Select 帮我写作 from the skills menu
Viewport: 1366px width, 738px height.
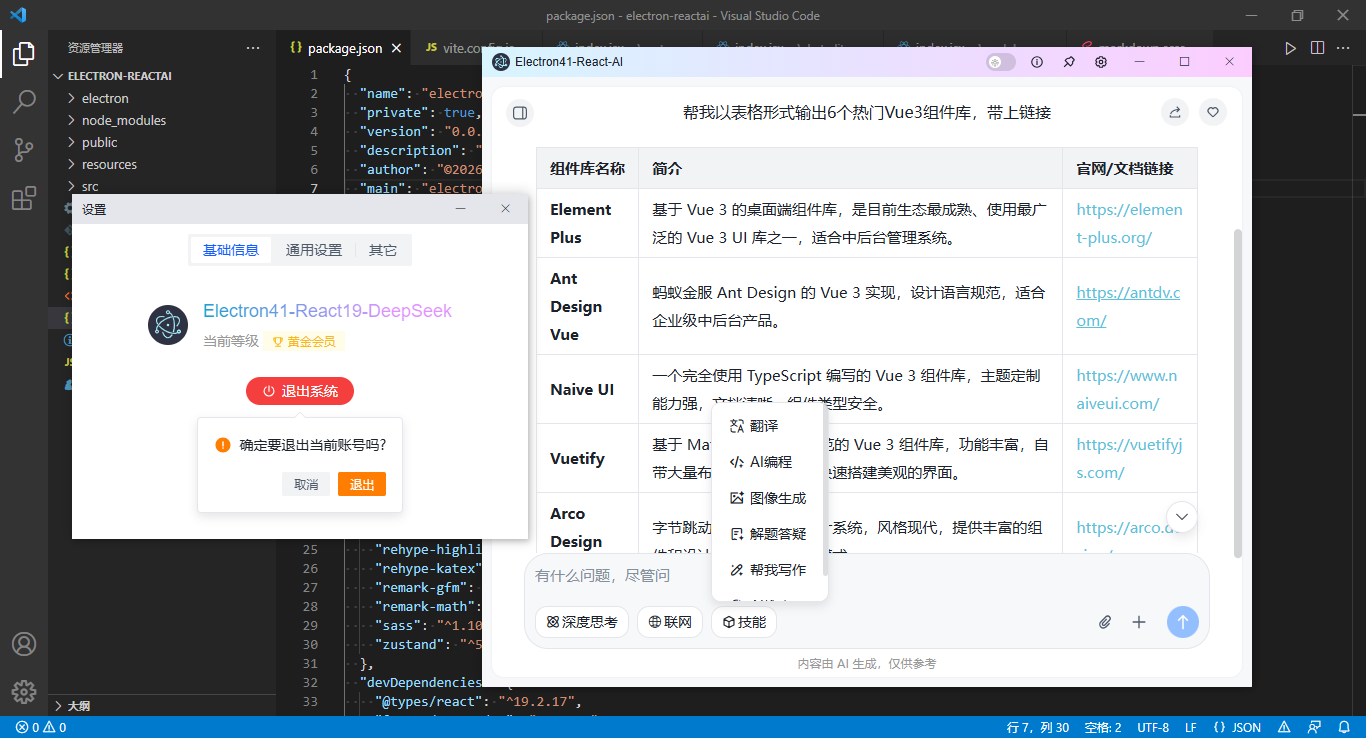point(769,570)
